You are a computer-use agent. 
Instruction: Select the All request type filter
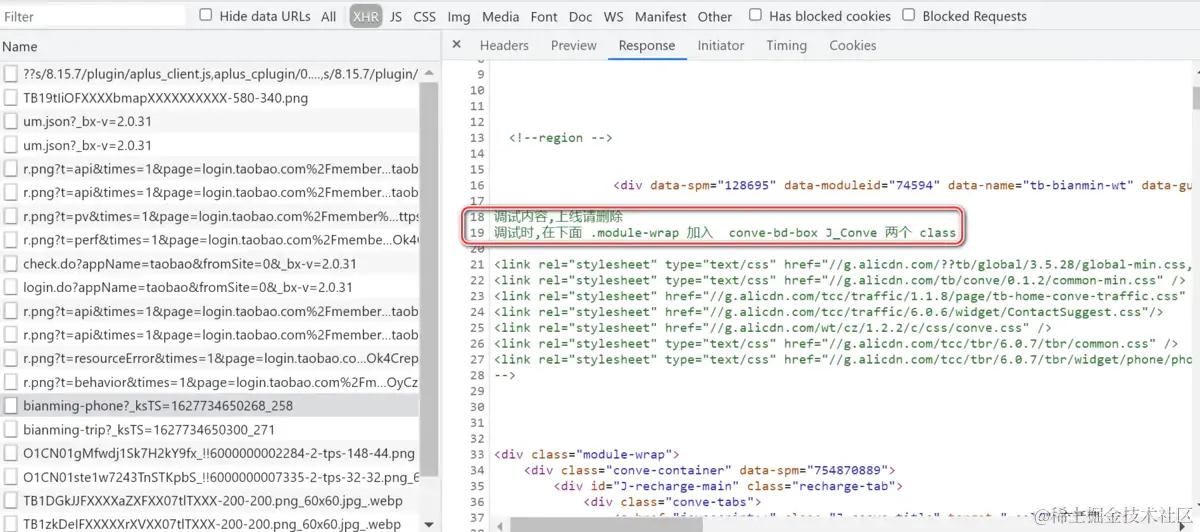click(x=329, y=16)
